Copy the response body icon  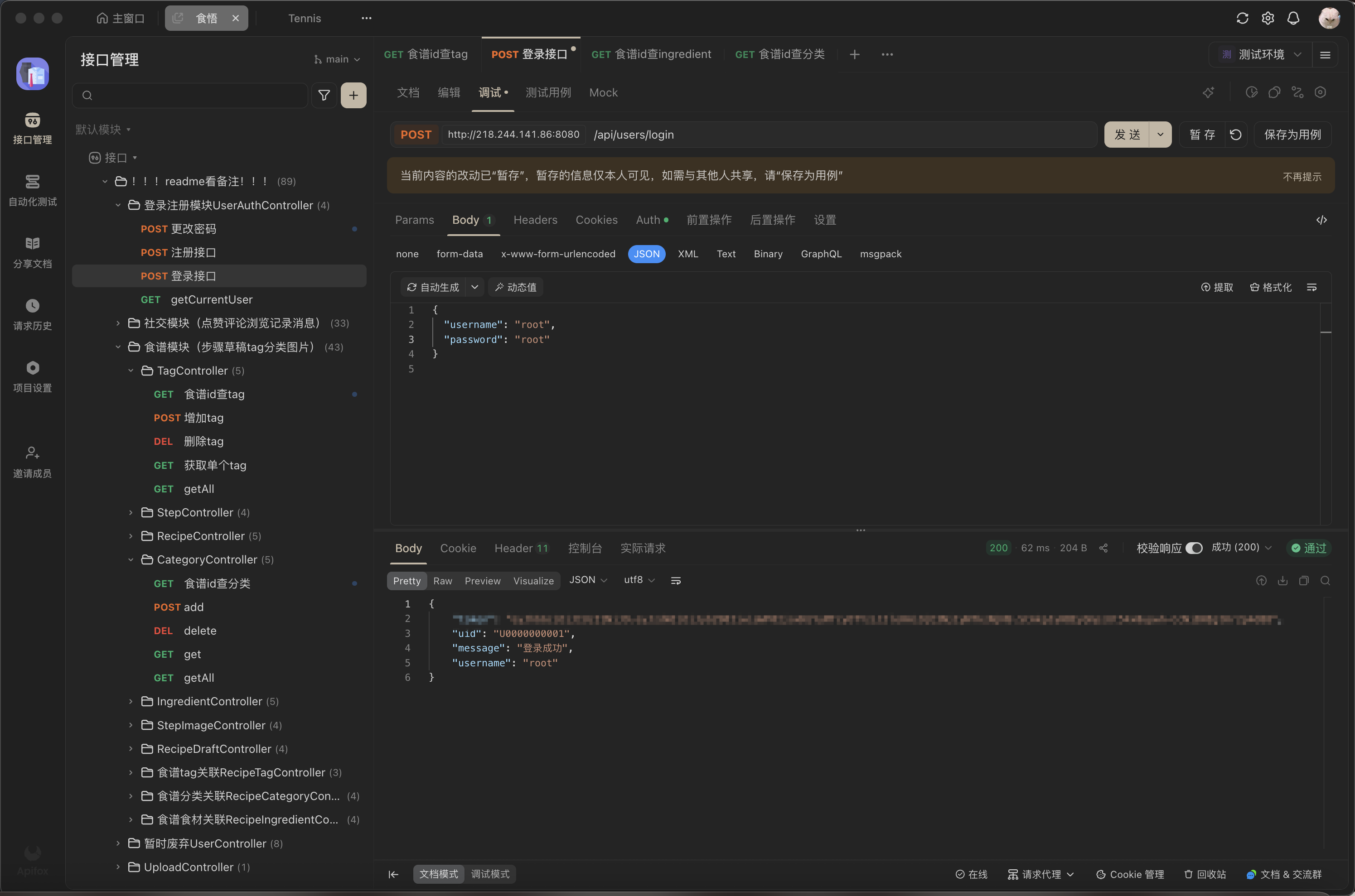tap(1304, 581)
